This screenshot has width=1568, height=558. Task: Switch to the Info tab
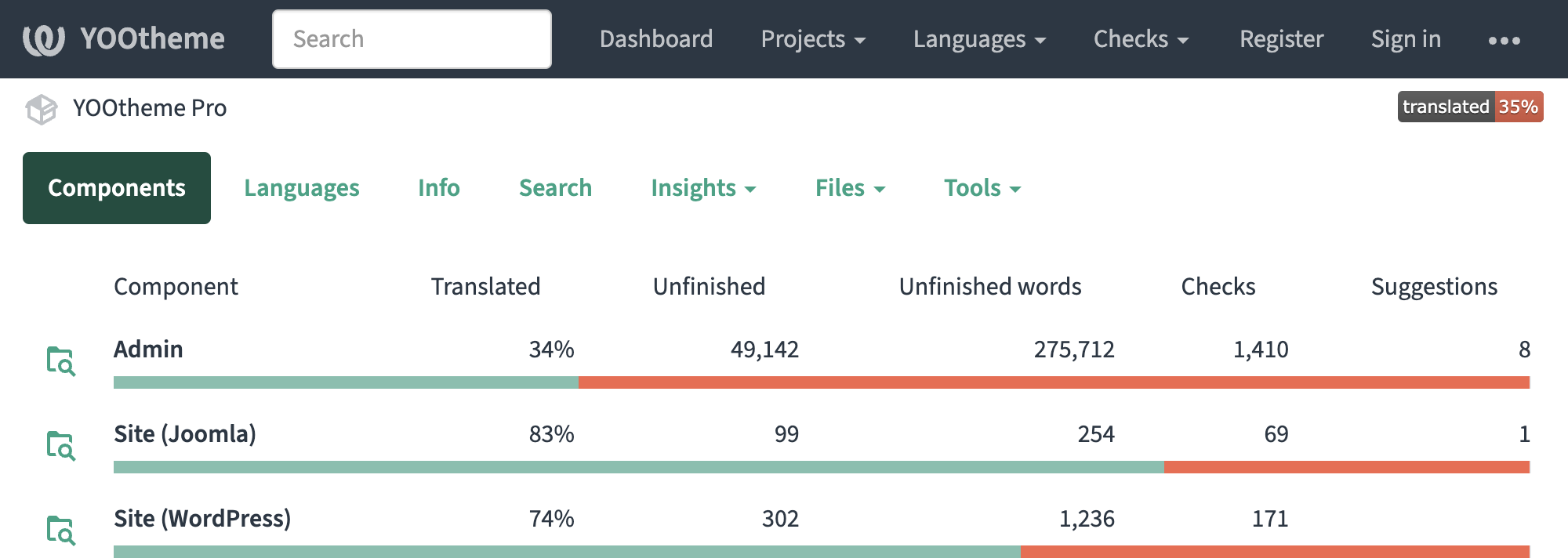(x=439, y=188)
